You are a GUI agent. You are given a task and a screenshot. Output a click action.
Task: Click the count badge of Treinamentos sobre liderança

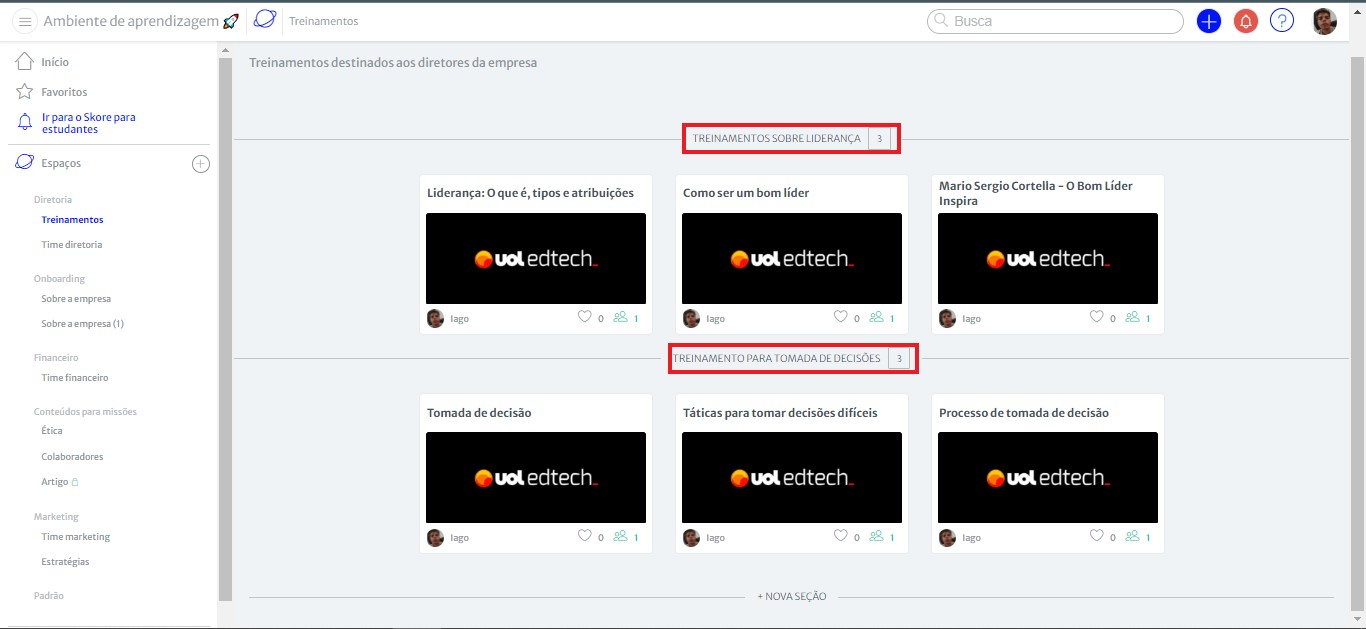click(879, 139)
